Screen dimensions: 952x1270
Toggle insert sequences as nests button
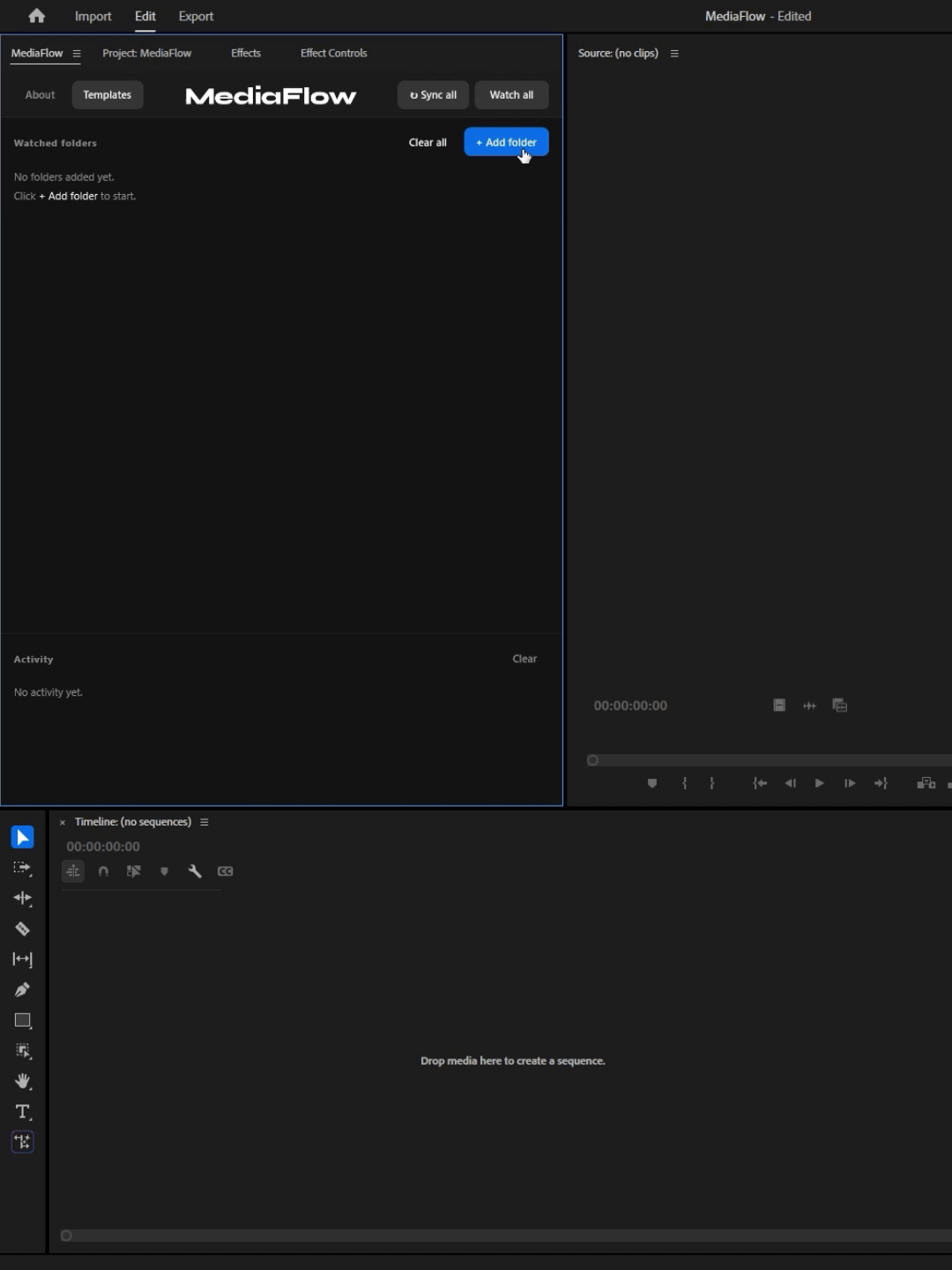click(x=73, y=871)
